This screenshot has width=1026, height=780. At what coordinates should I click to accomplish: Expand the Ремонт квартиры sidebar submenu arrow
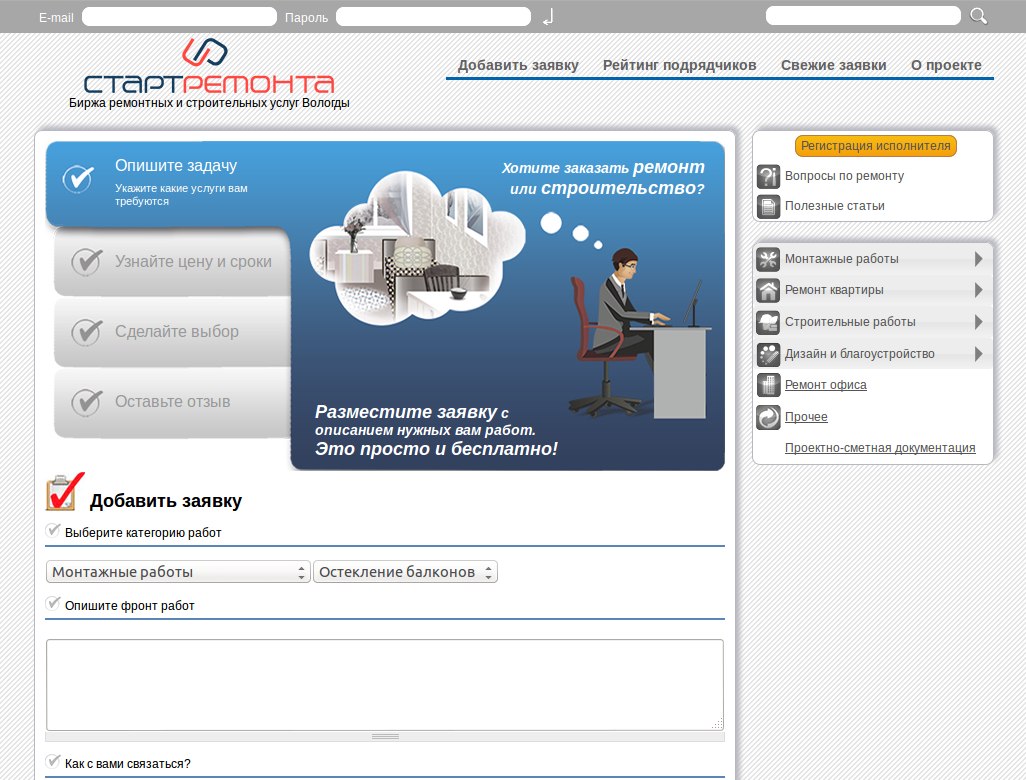point(978,291)
